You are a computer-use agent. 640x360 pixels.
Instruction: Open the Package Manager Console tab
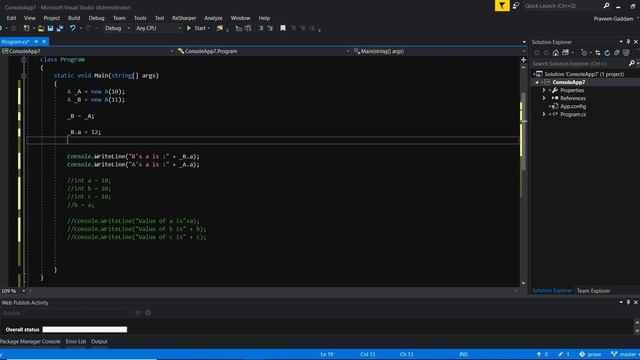click(x=31, y=342)
